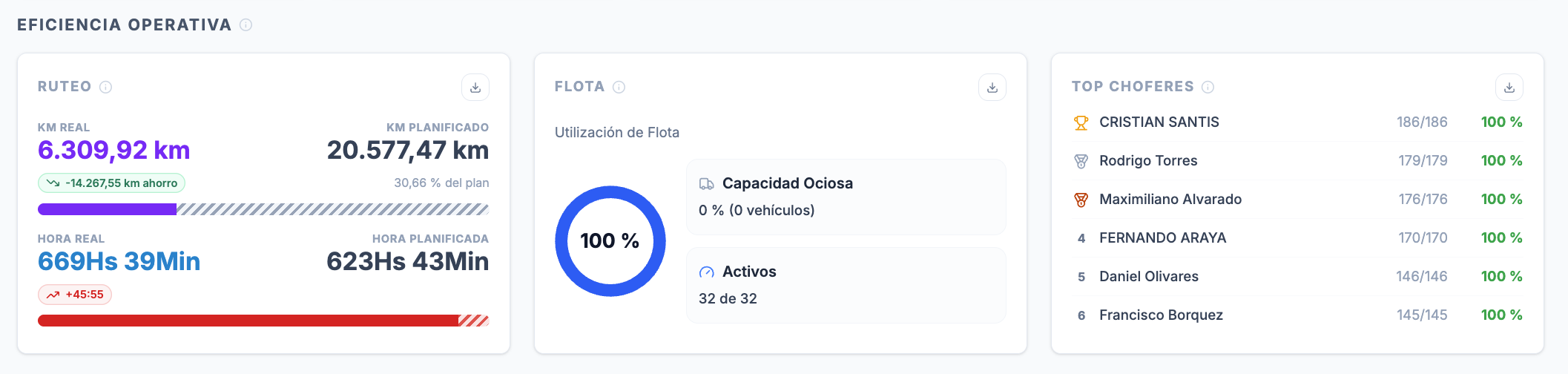
Task: Select the -14.267,55 km ahorro badge
Action: pyautogui.click(x=111, y=183)
